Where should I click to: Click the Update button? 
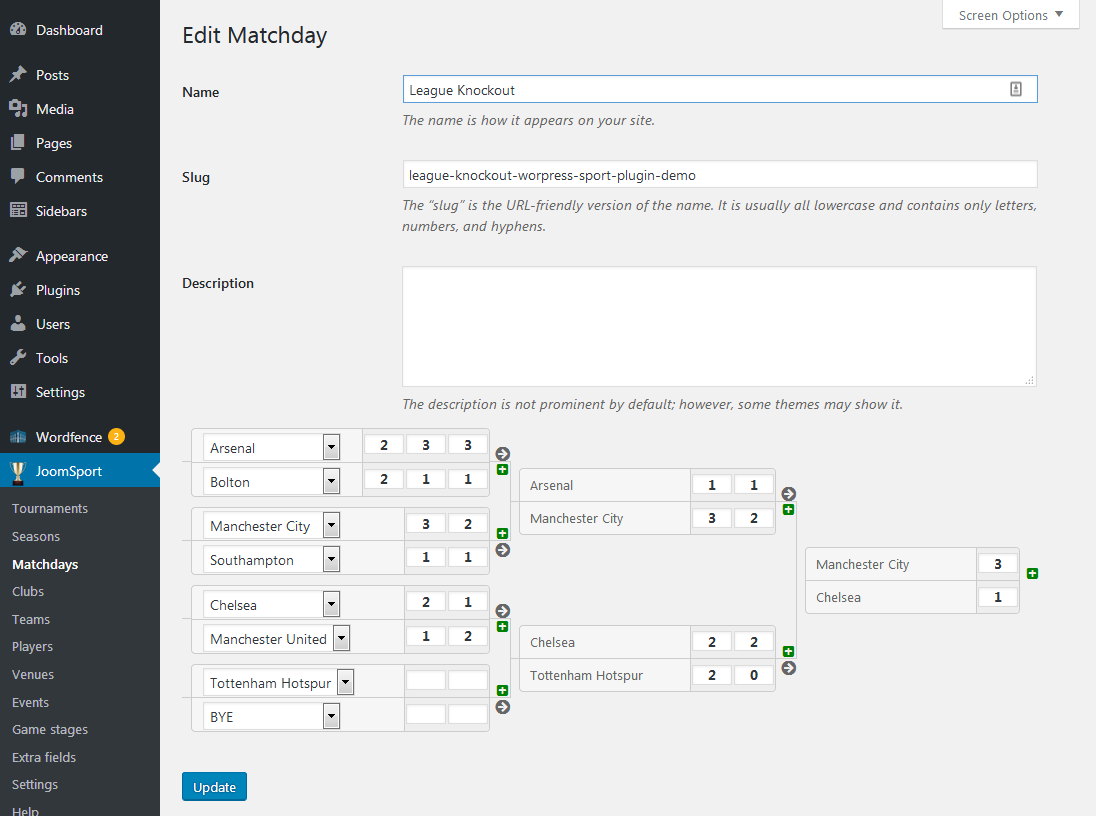tap(214, 787)
